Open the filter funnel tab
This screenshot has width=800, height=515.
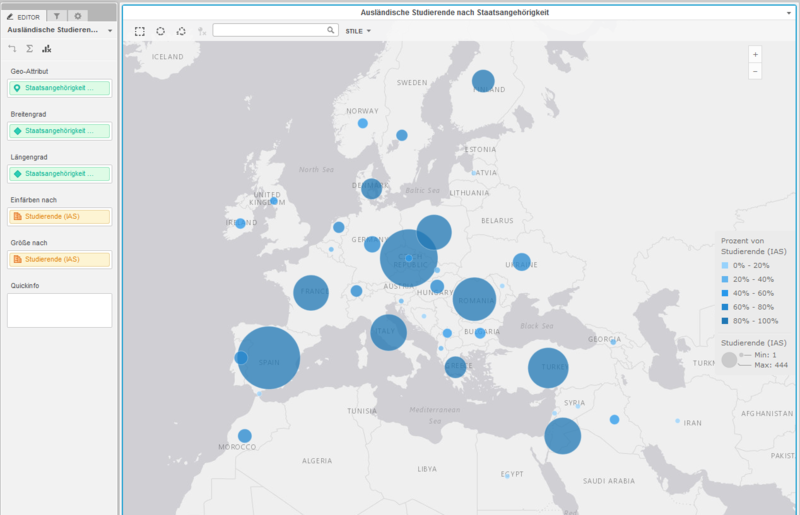[57, 16]
